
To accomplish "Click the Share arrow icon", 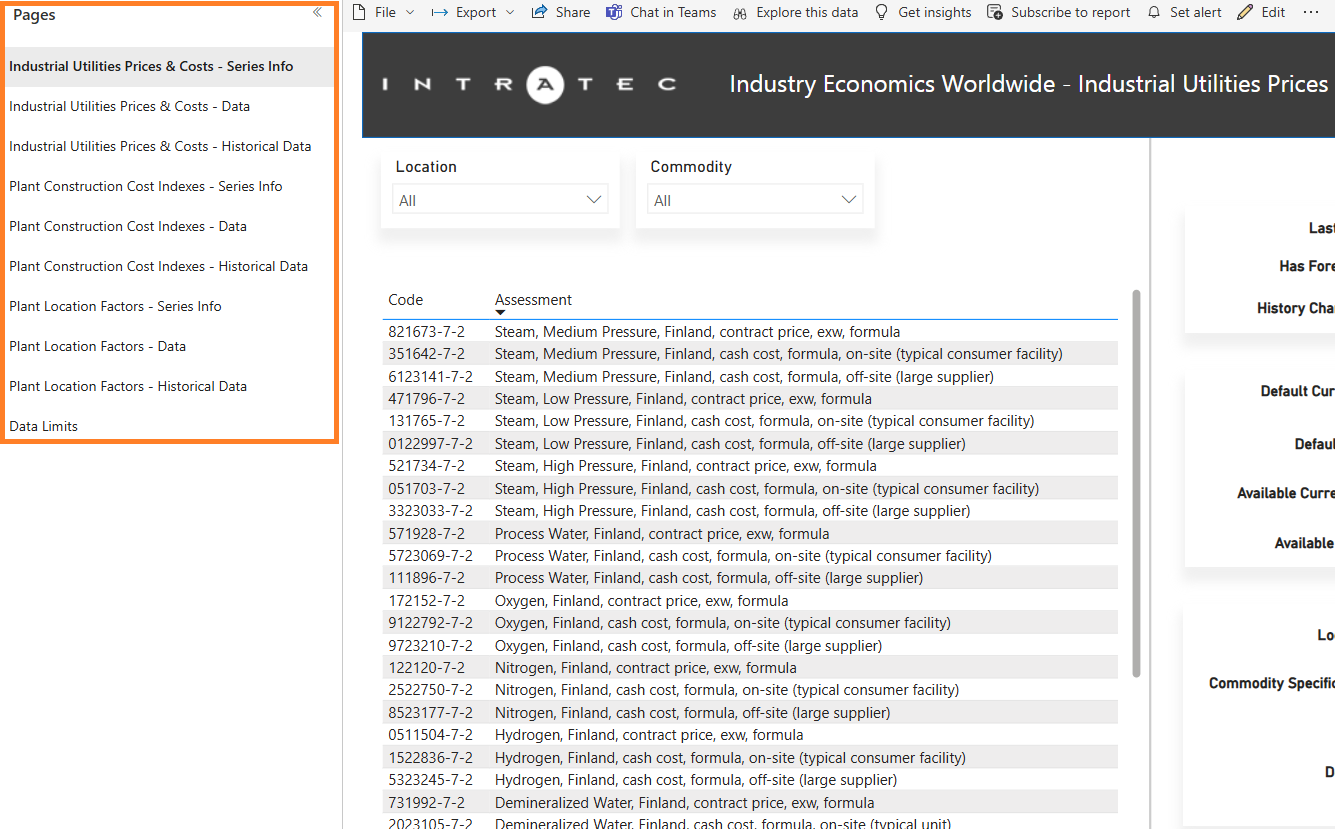I will (x=540, y=12).
